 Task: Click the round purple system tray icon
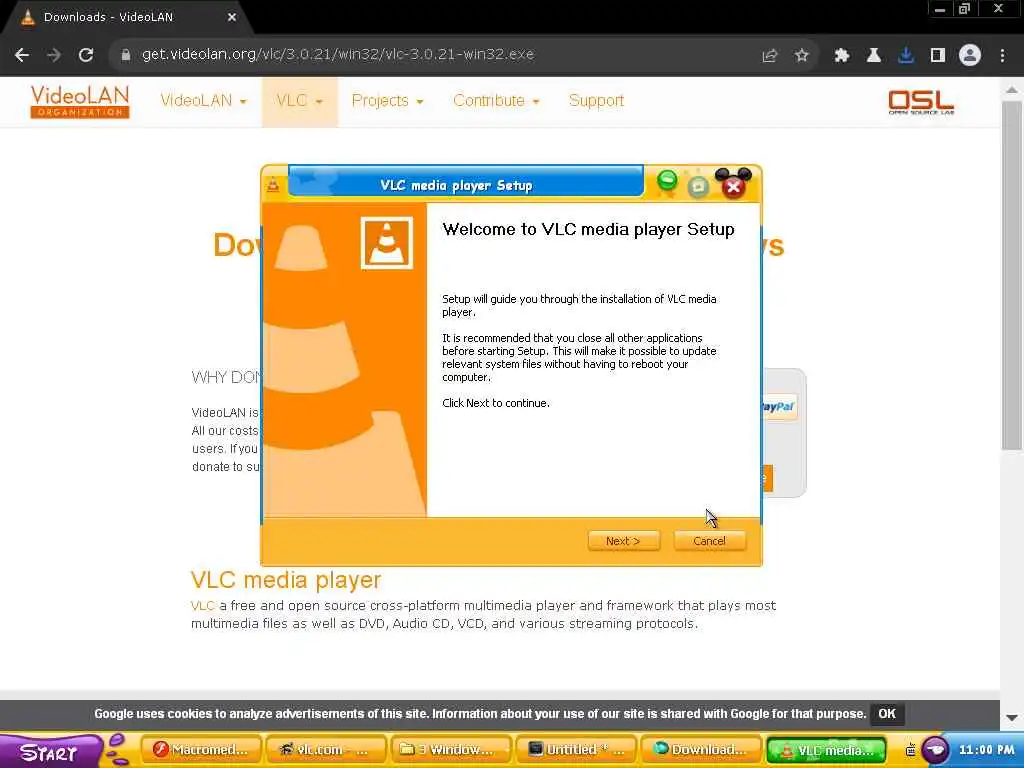click(x=935, y=750)
